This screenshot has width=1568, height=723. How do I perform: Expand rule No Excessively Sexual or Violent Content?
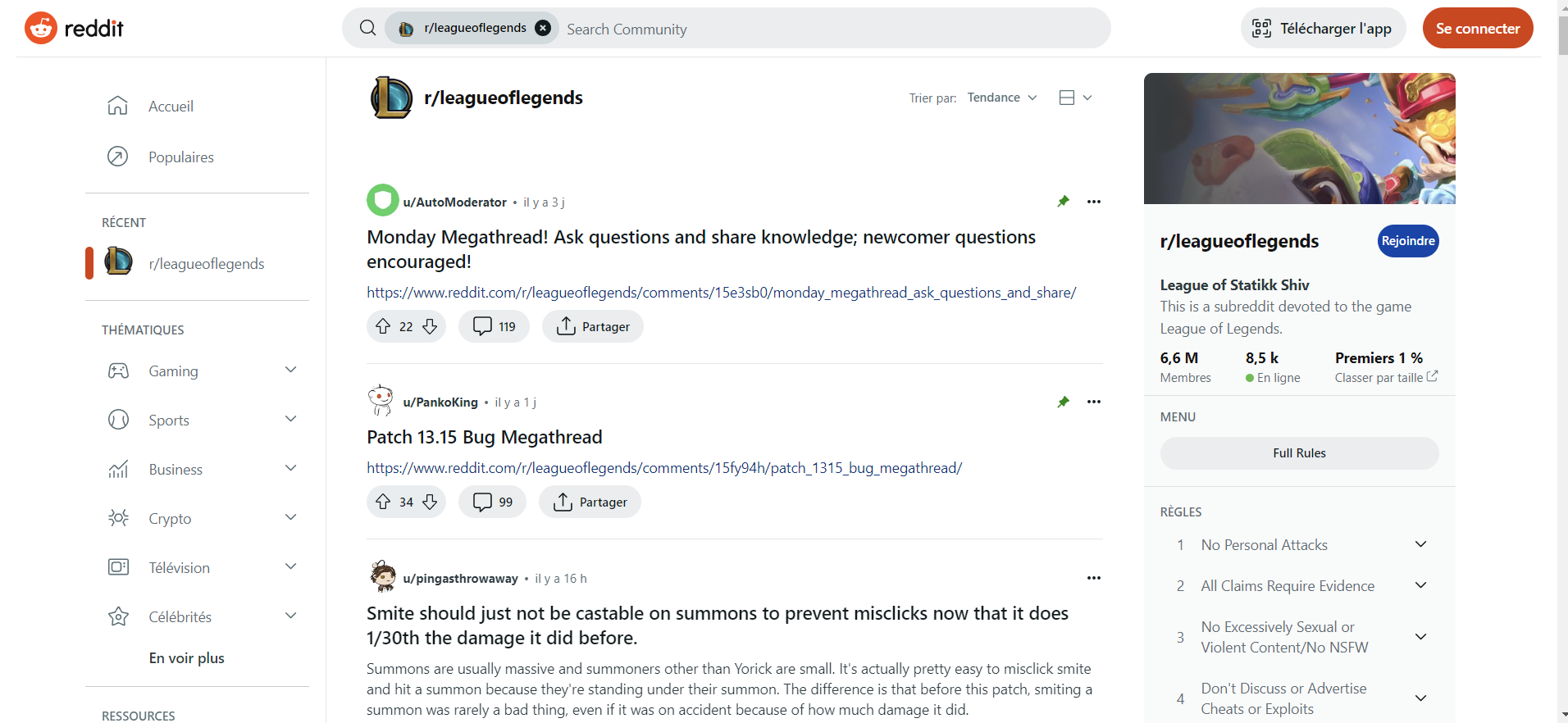[x=1420, y=637]
